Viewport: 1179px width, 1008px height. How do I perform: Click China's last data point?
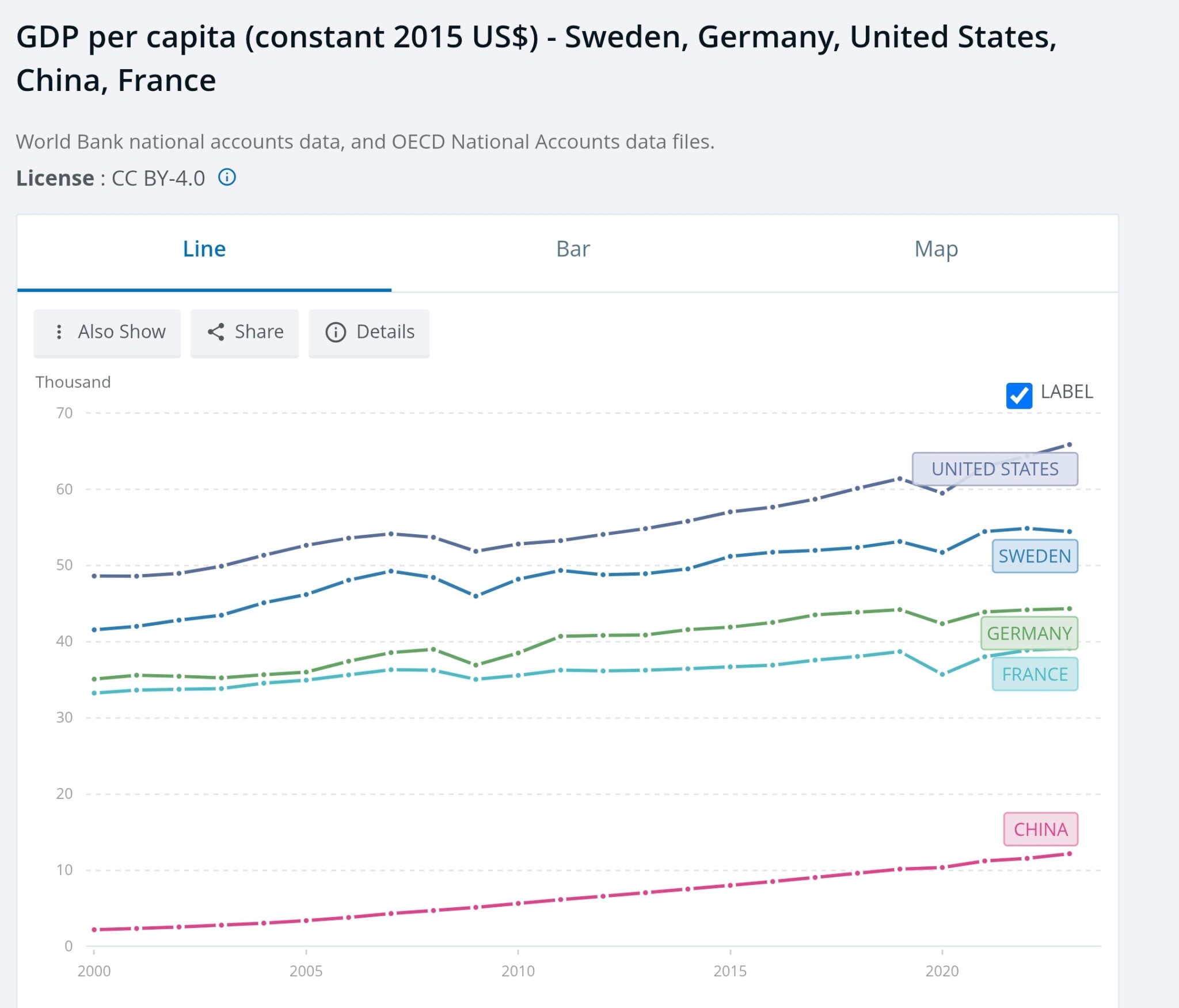coord(1069,854)
